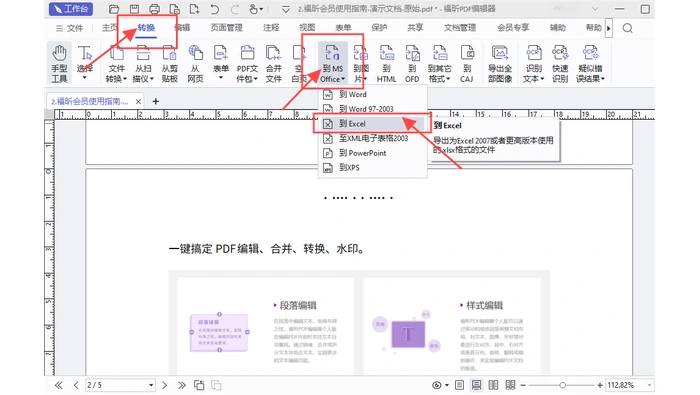The image size is (700, 395).
Task: Create PDF 从剪贴板 from clipboard
Action: click(x=170, y=63)
